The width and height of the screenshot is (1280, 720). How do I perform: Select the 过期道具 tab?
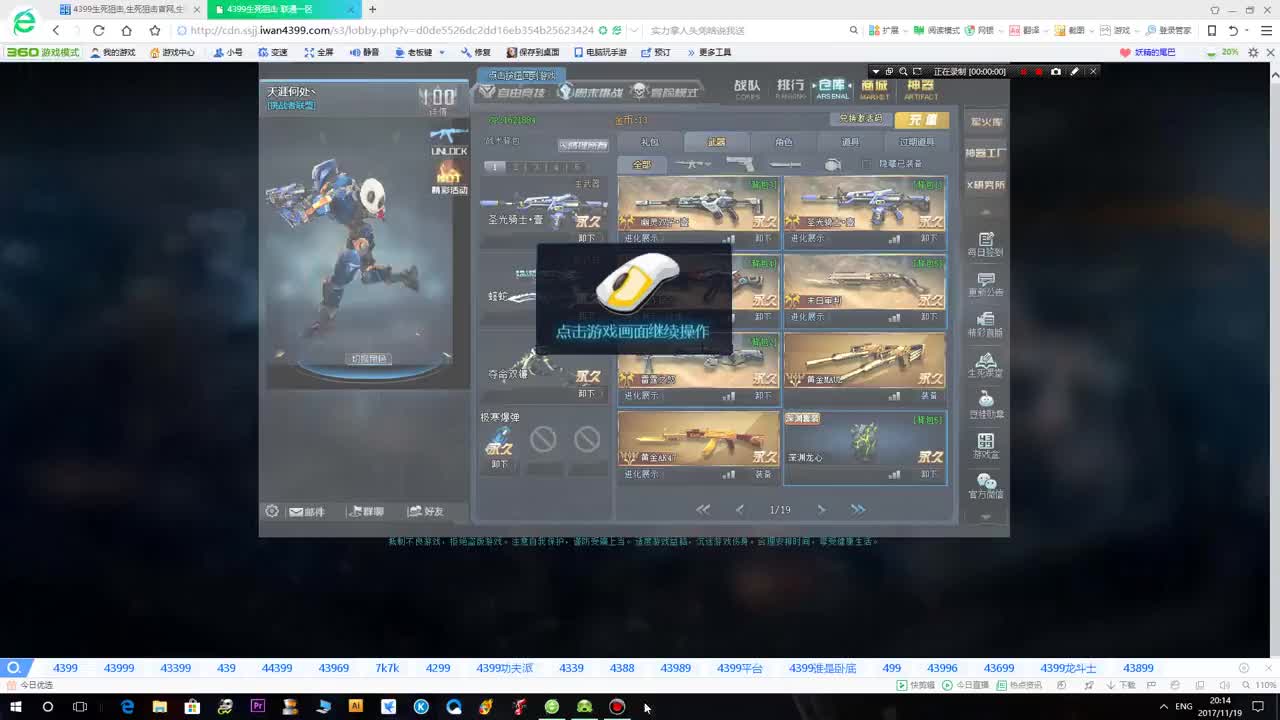click(x=917, y=142)
